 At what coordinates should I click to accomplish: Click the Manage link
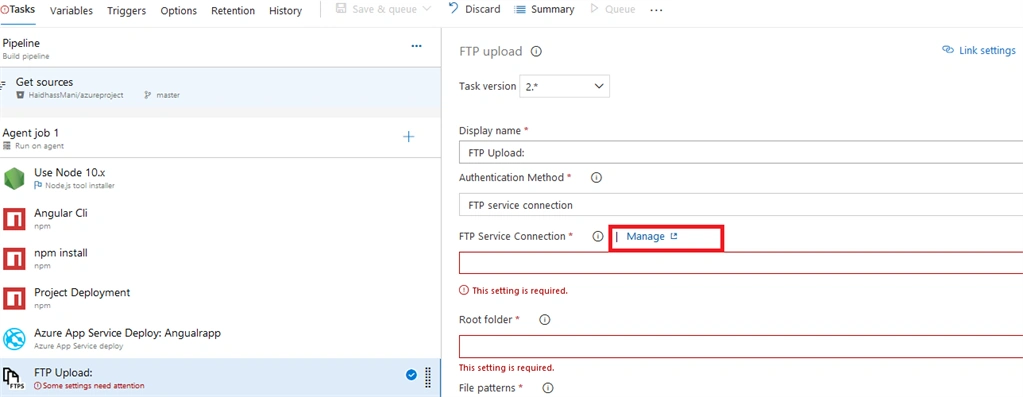652,237
